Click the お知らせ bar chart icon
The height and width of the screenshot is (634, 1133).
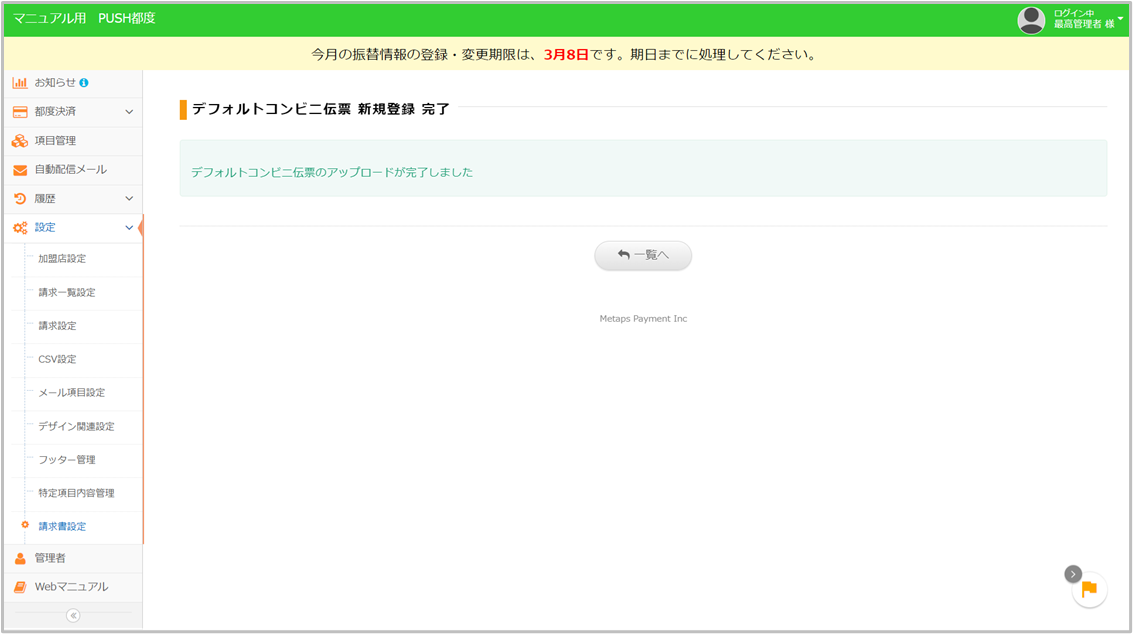click(x=20, y=83)
